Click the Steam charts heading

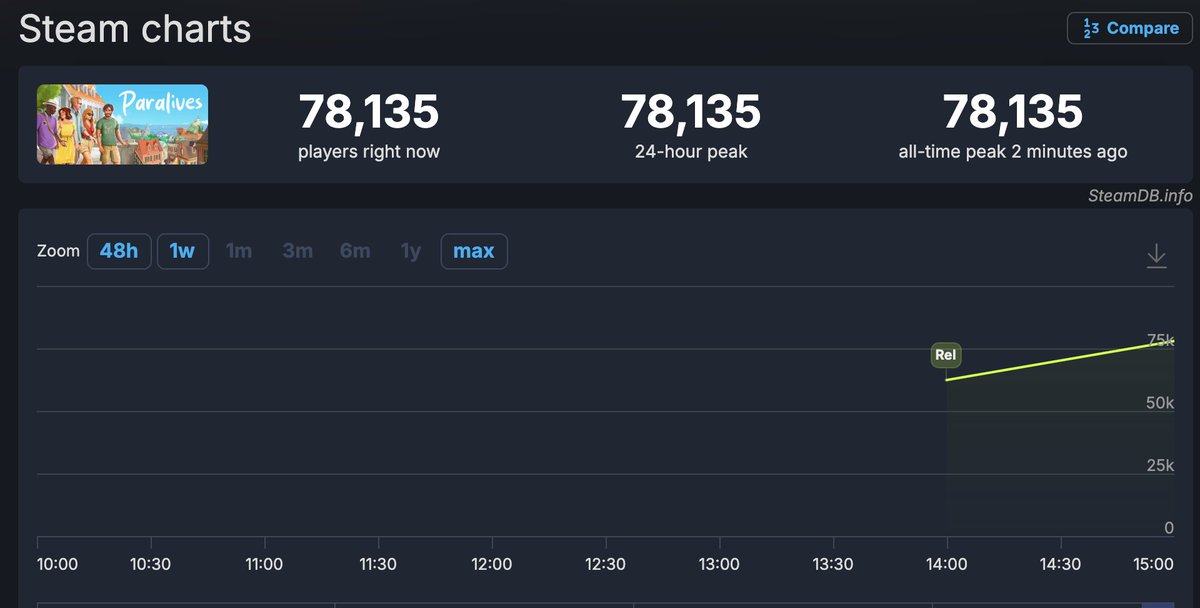pyautogui.click(x=135, y=28)
